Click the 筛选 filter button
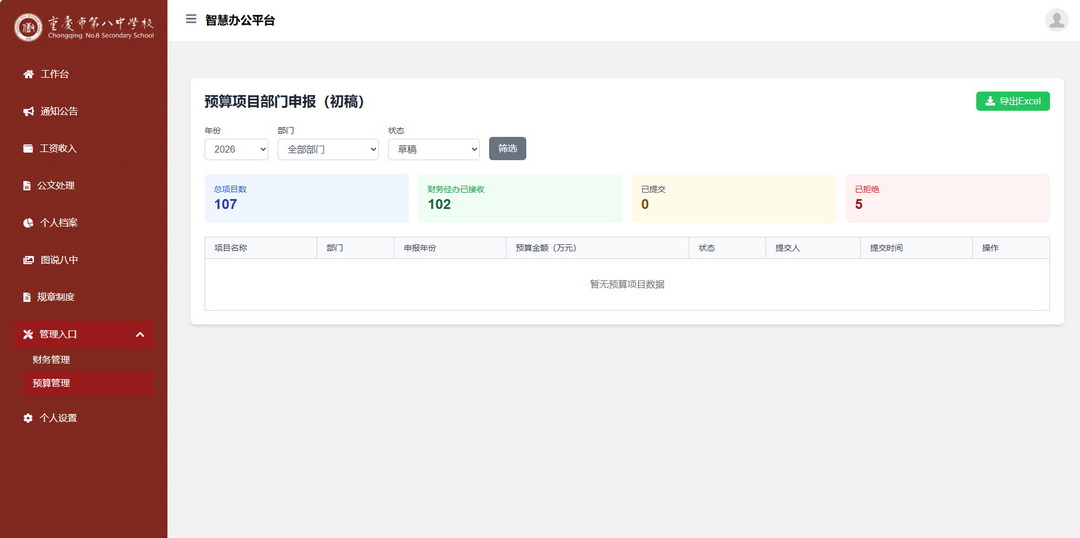 click(507, 149)
